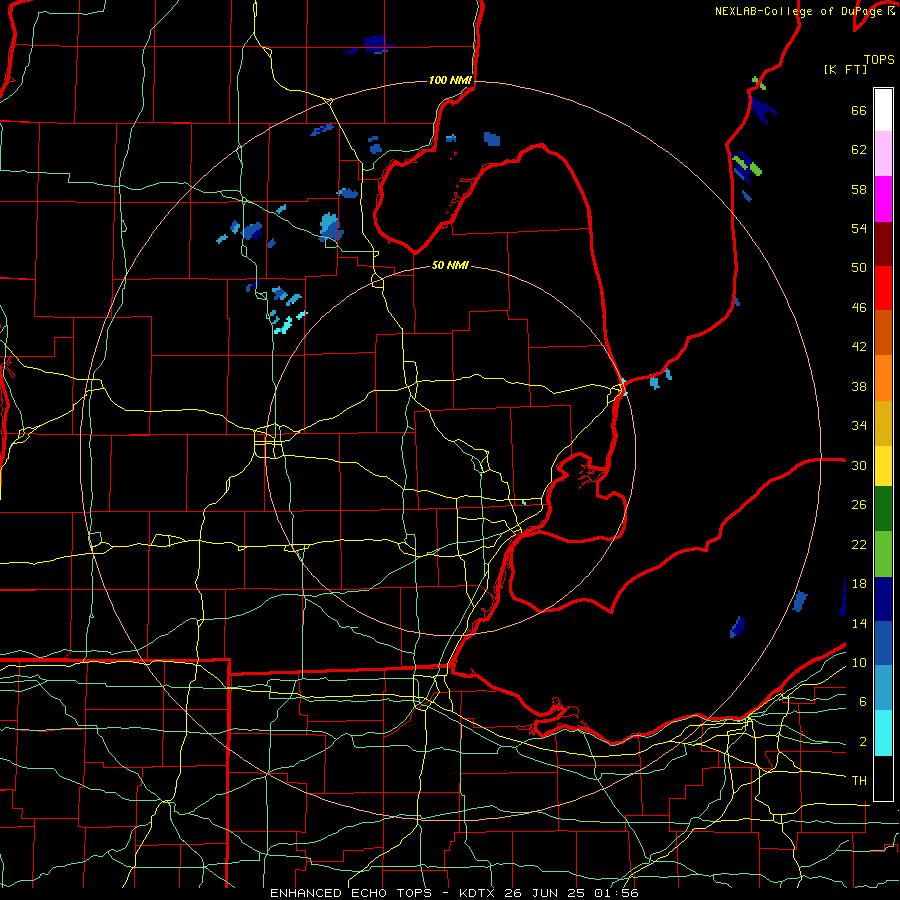The height and width of the screenshot is (900, 900).
Task: Pick the black swatch beside the TH label
Action: point(883,778)
